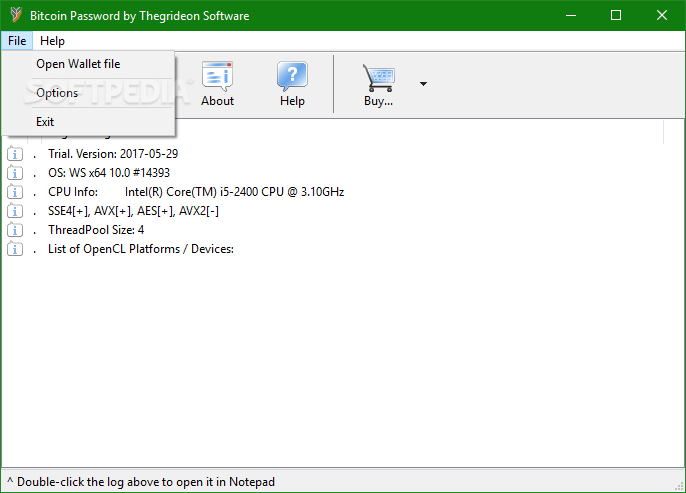Click the window resize grip corner
Screen dimensions: 686x493
[x=679, y=486]
